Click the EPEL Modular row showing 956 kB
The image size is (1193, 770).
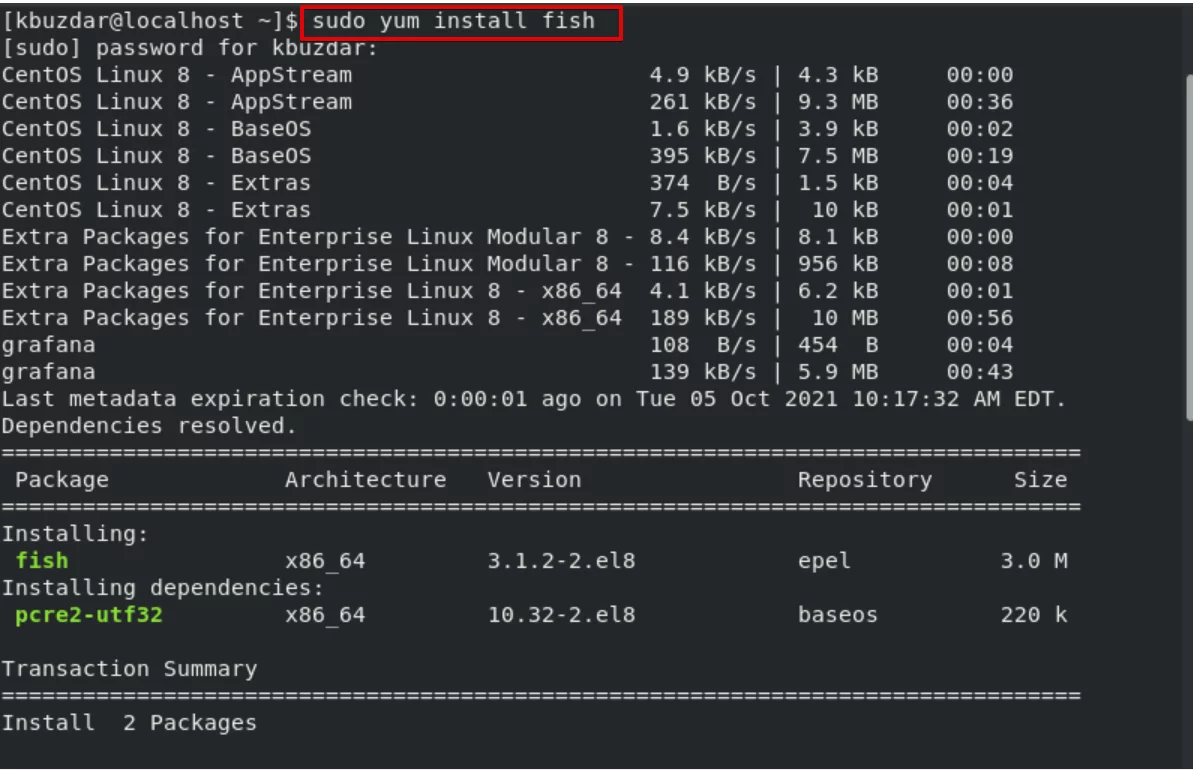coord(507,264)
